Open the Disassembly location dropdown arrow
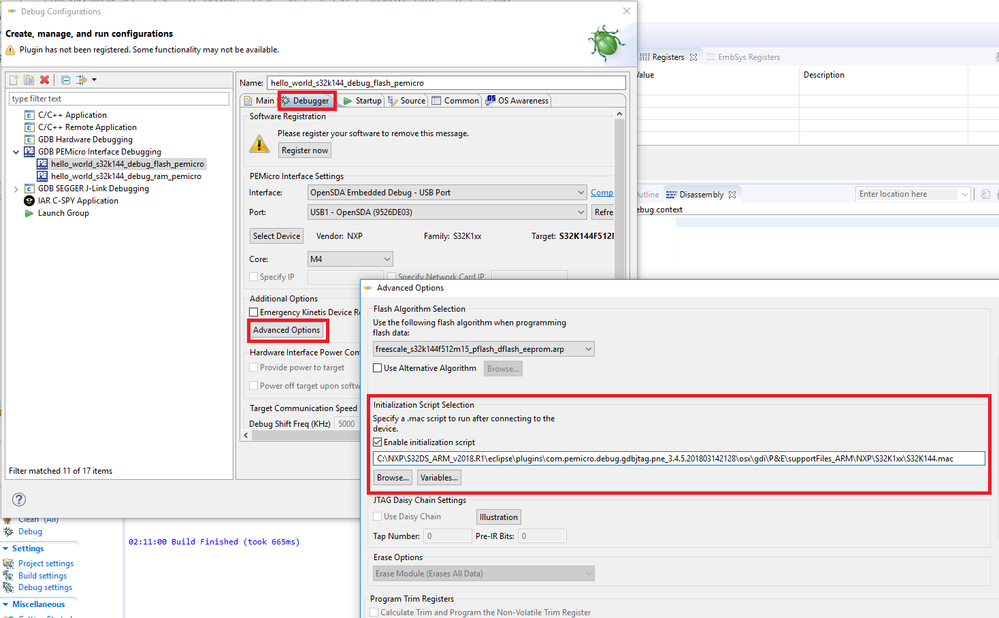 click(965, 194)
